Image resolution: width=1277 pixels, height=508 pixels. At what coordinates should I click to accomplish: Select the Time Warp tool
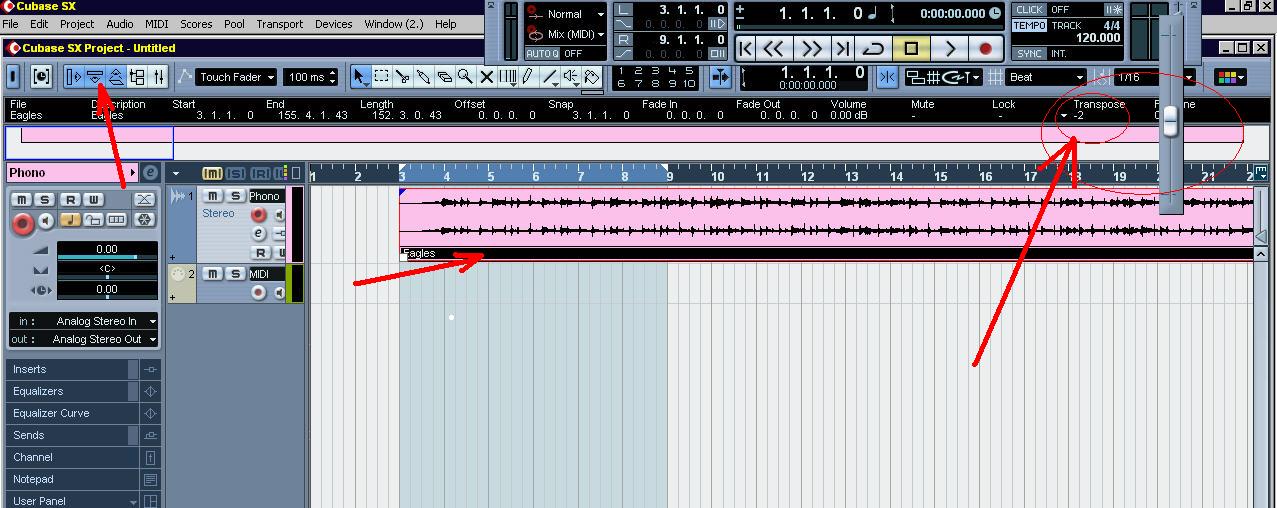click(508, 77)
